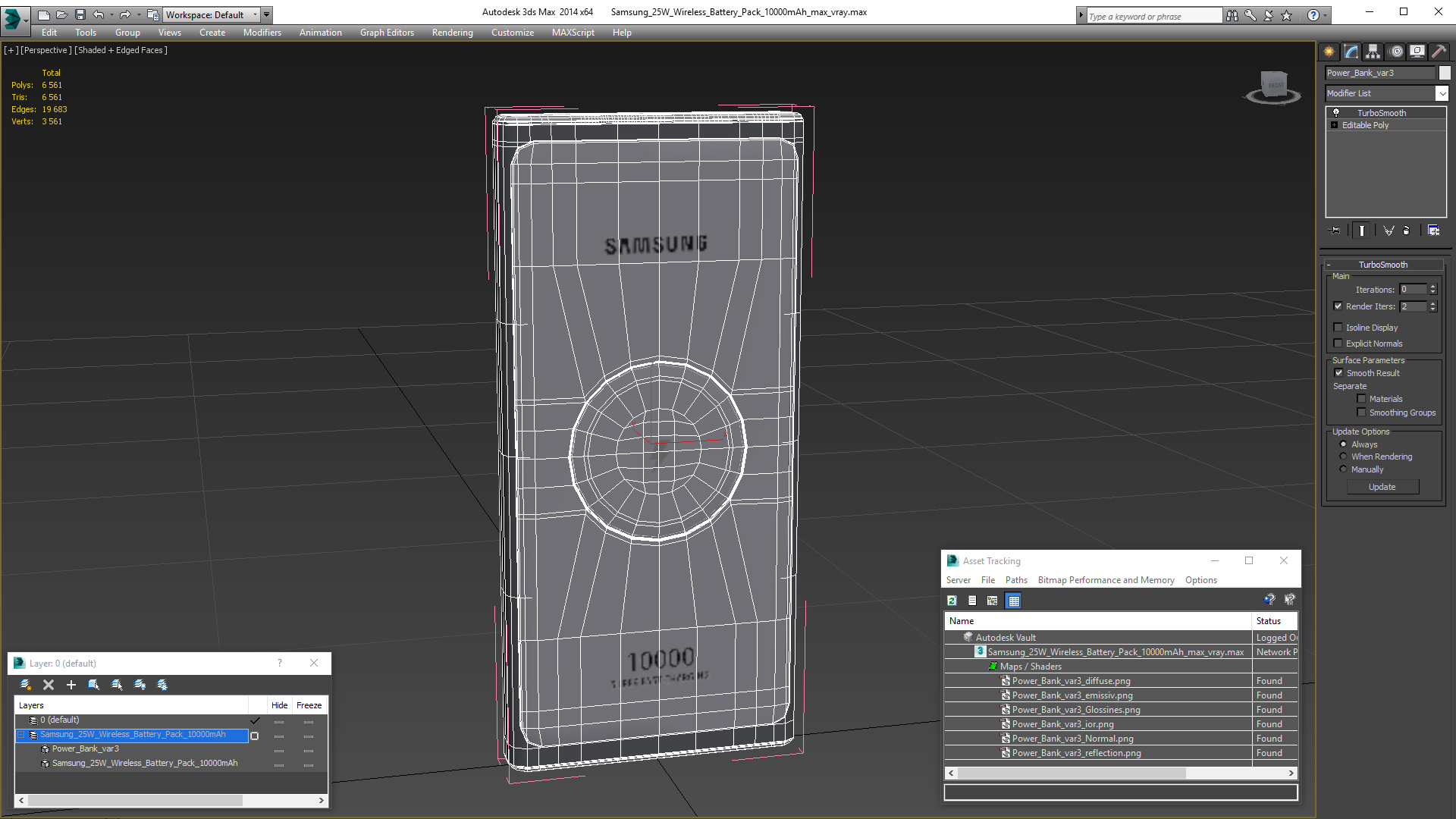
Task: Click the Iterations spinner arrows
Action: click(x=1432, y=290)
